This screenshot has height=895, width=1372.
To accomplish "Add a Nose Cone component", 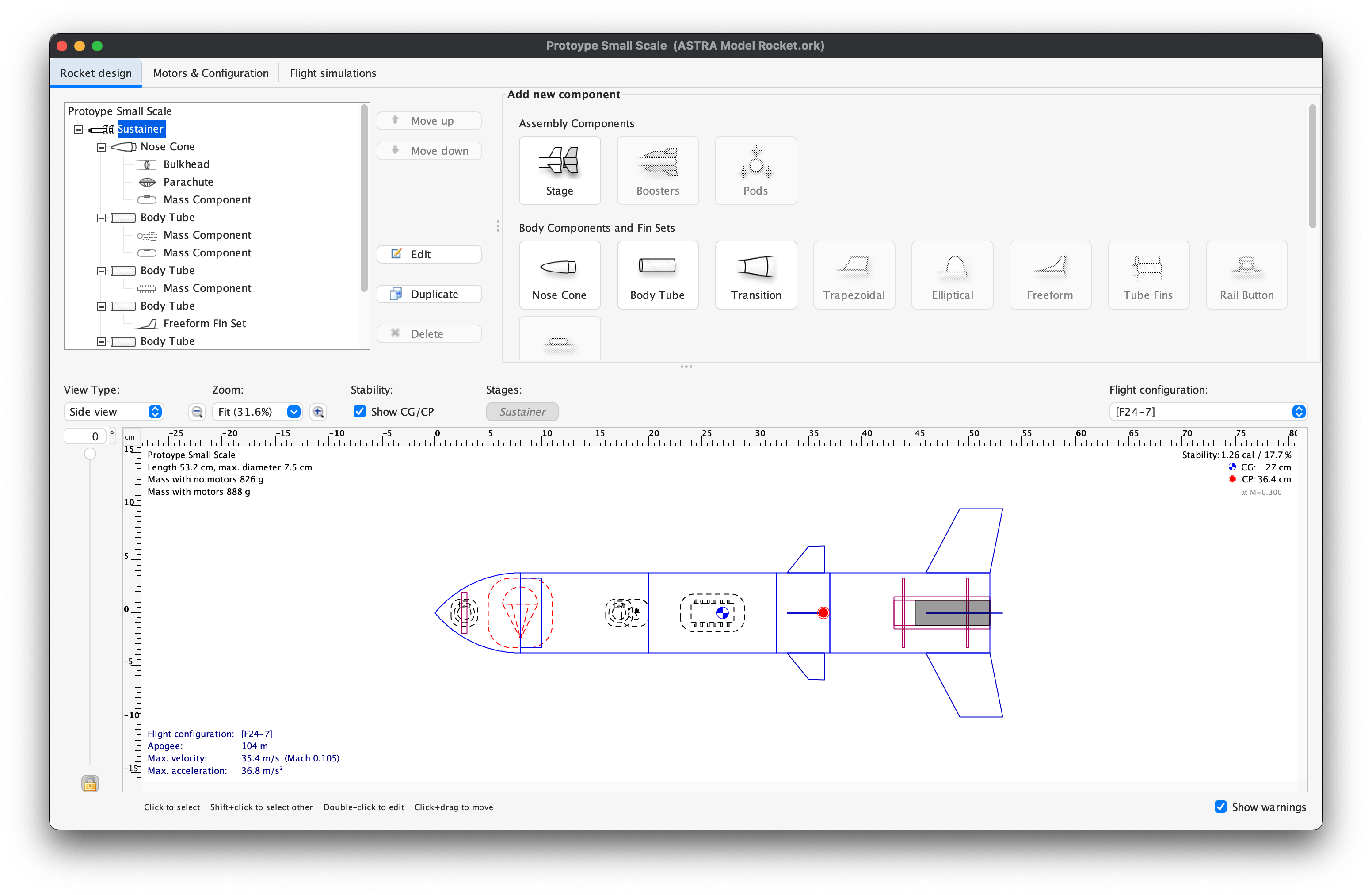I will (x=559, y=275).
